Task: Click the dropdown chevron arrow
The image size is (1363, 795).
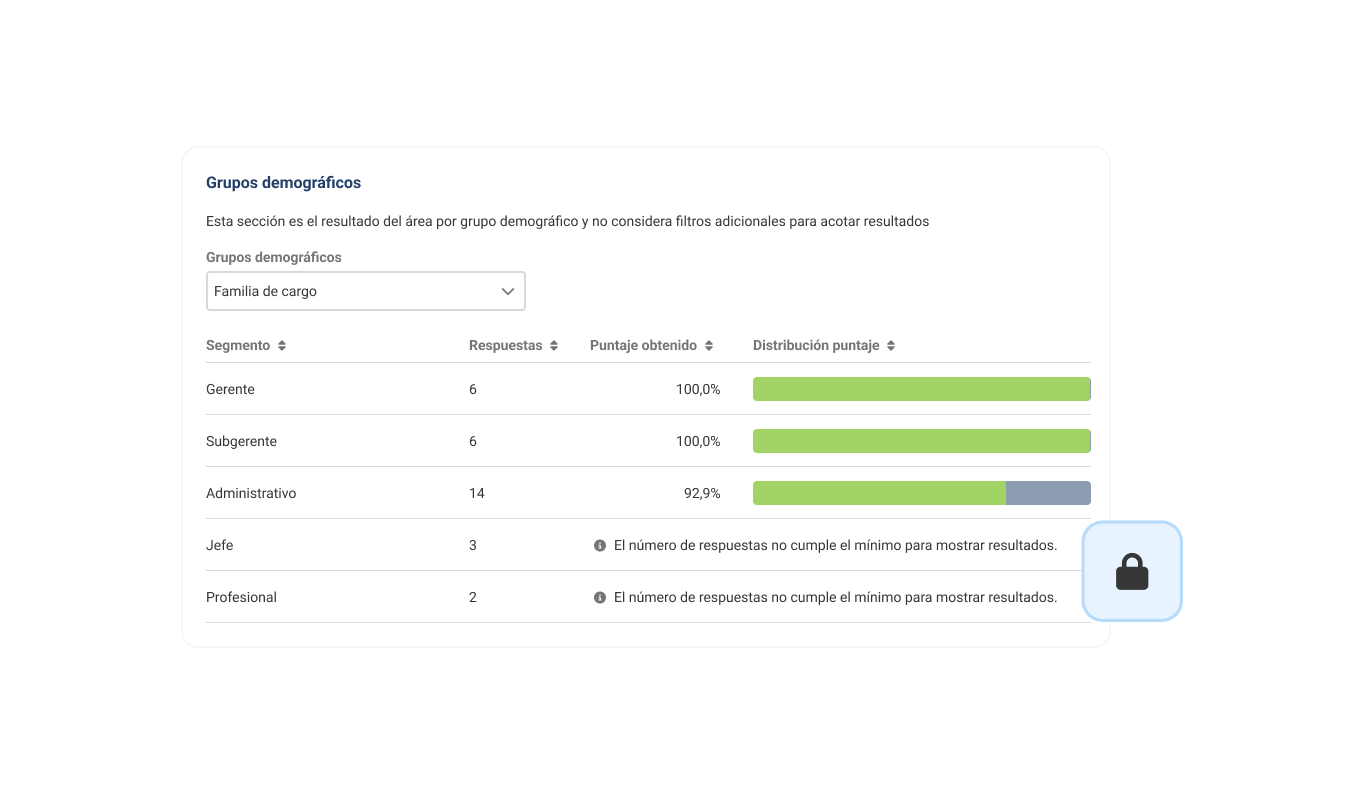Action: [508, 292]
